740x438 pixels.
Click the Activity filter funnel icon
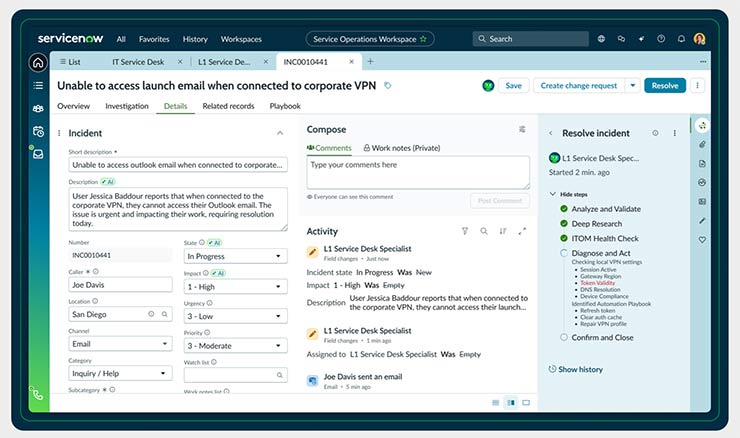pyautogui.click(x=464, y=231)
